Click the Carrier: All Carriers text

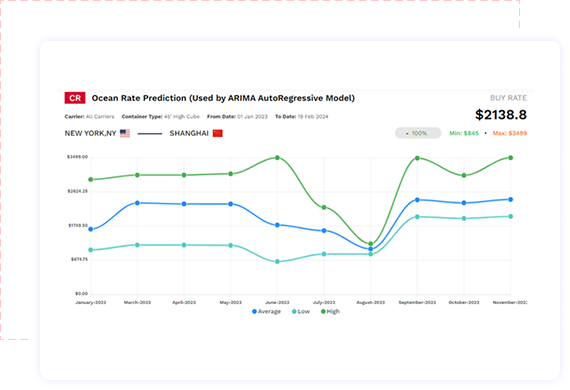[x=89, y=117]
